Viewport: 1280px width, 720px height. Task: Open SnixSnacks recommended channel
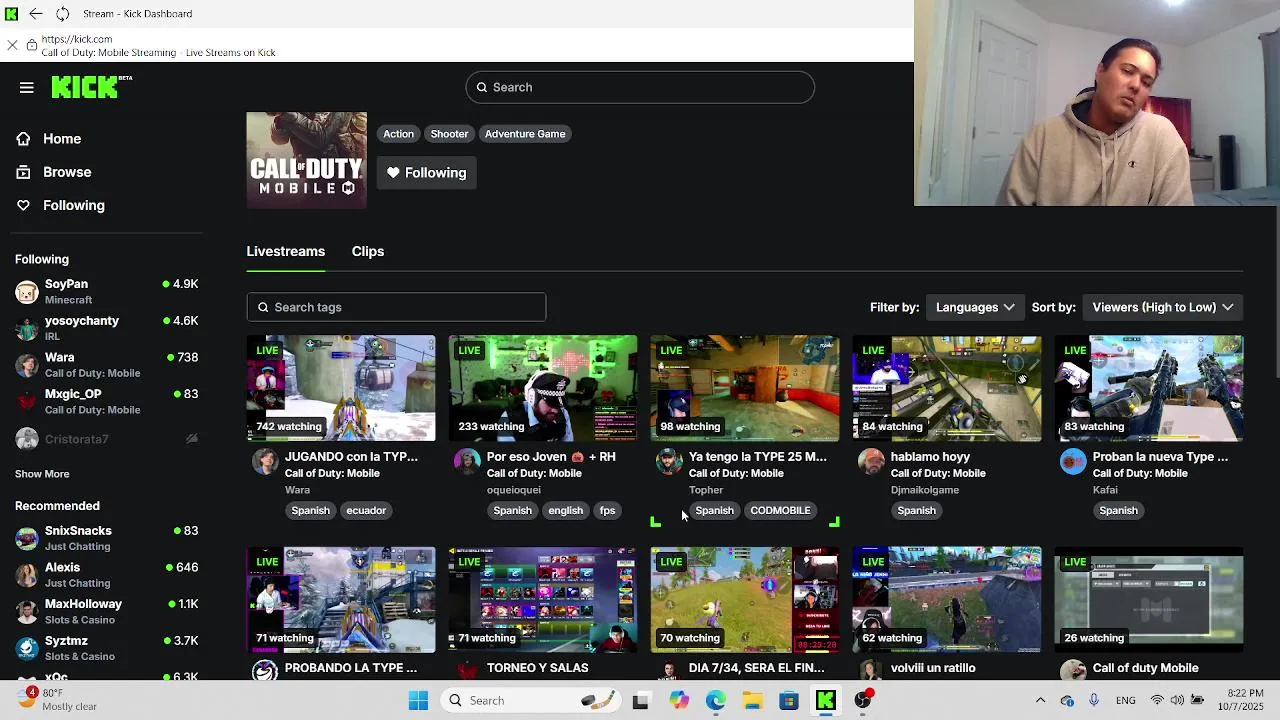pos(106,538)
